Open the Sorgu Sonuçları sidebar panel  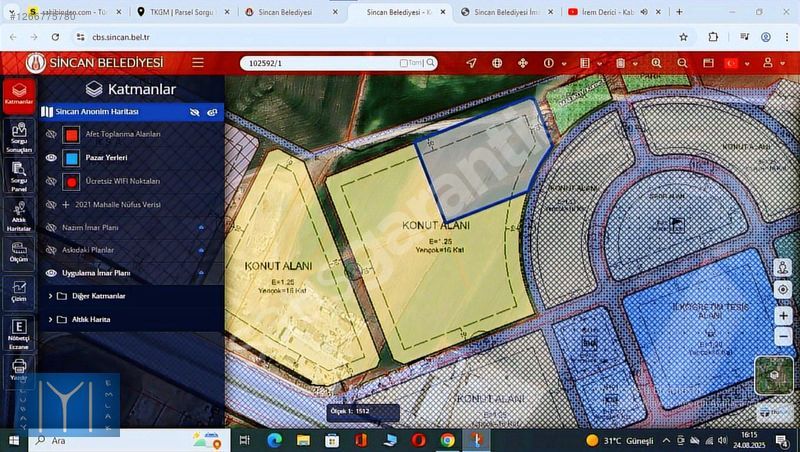pyautogui.click(x=19, y=137)
